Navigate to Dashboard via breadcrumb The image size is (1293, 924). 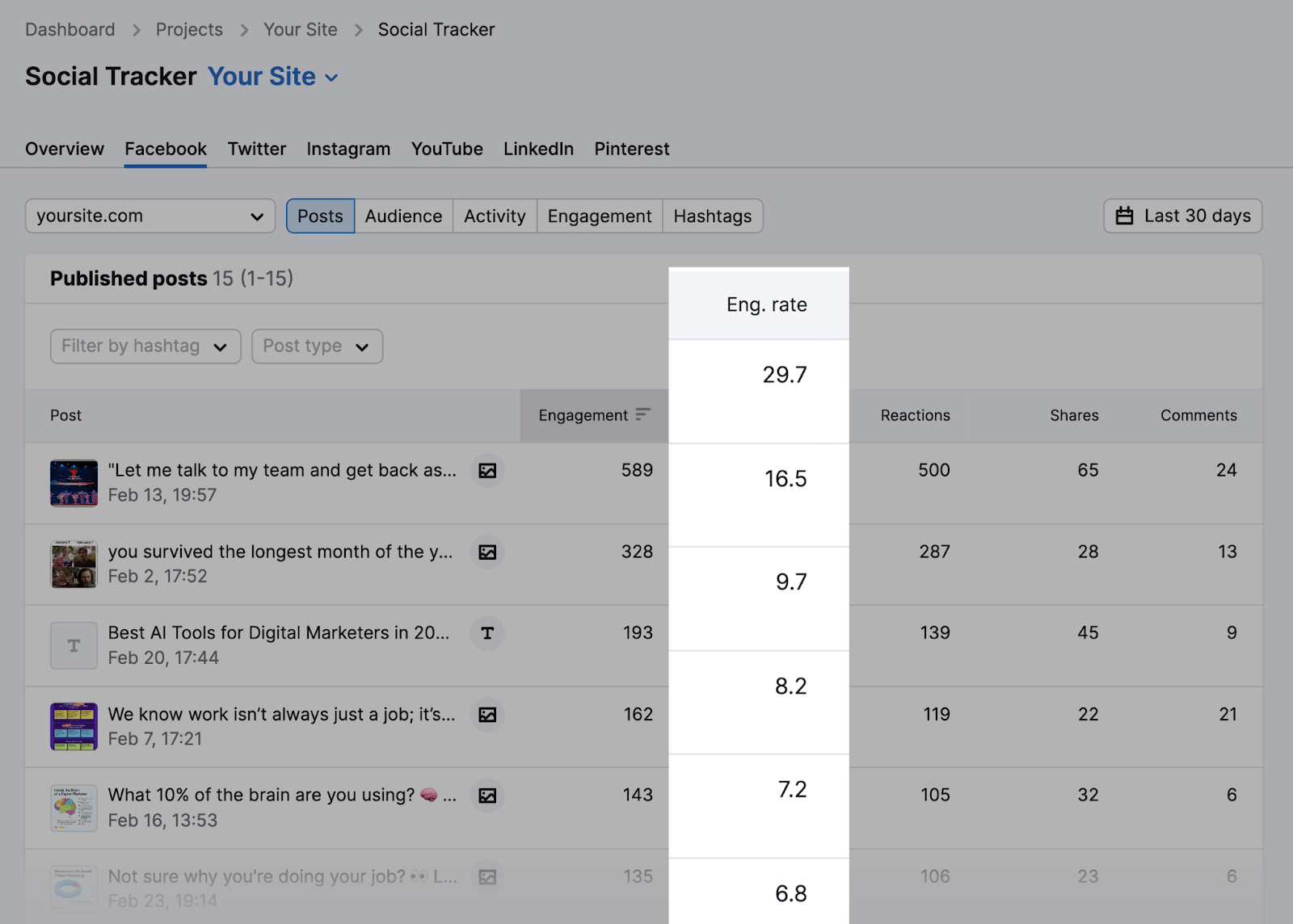pos(69,29)
